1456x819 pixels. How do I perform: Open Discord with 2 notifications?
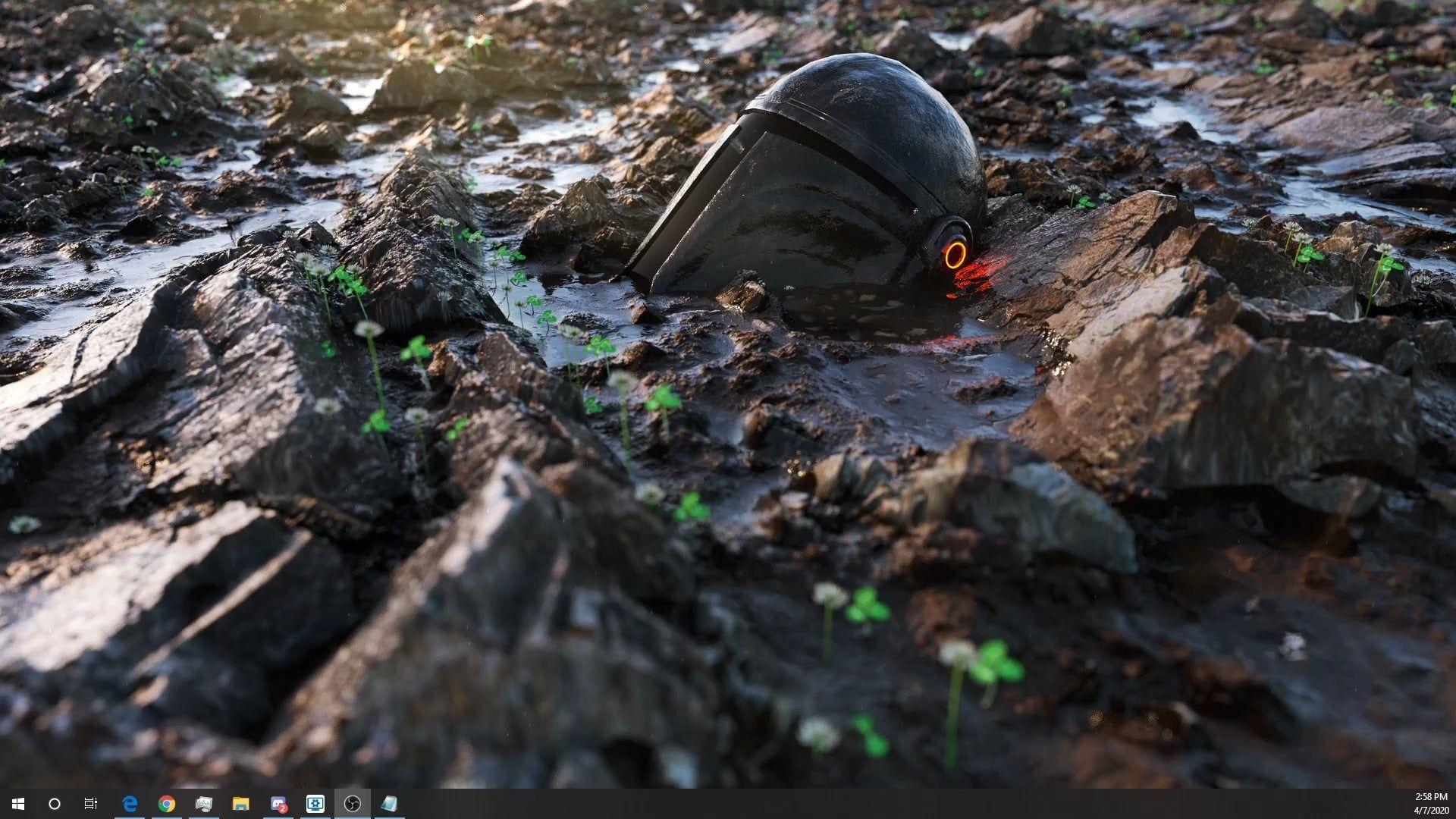[x=278, y=804]
